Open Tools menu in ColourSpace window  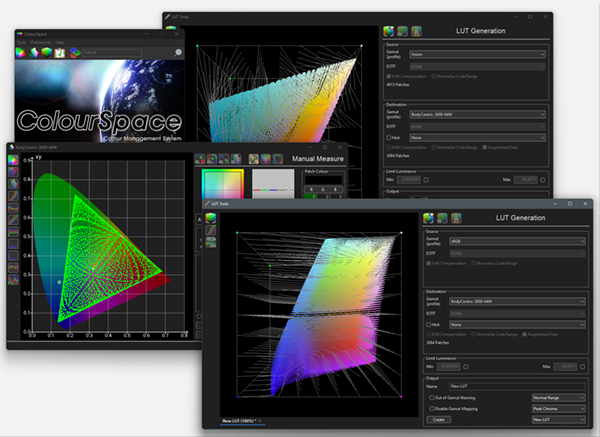click(21, 42)
